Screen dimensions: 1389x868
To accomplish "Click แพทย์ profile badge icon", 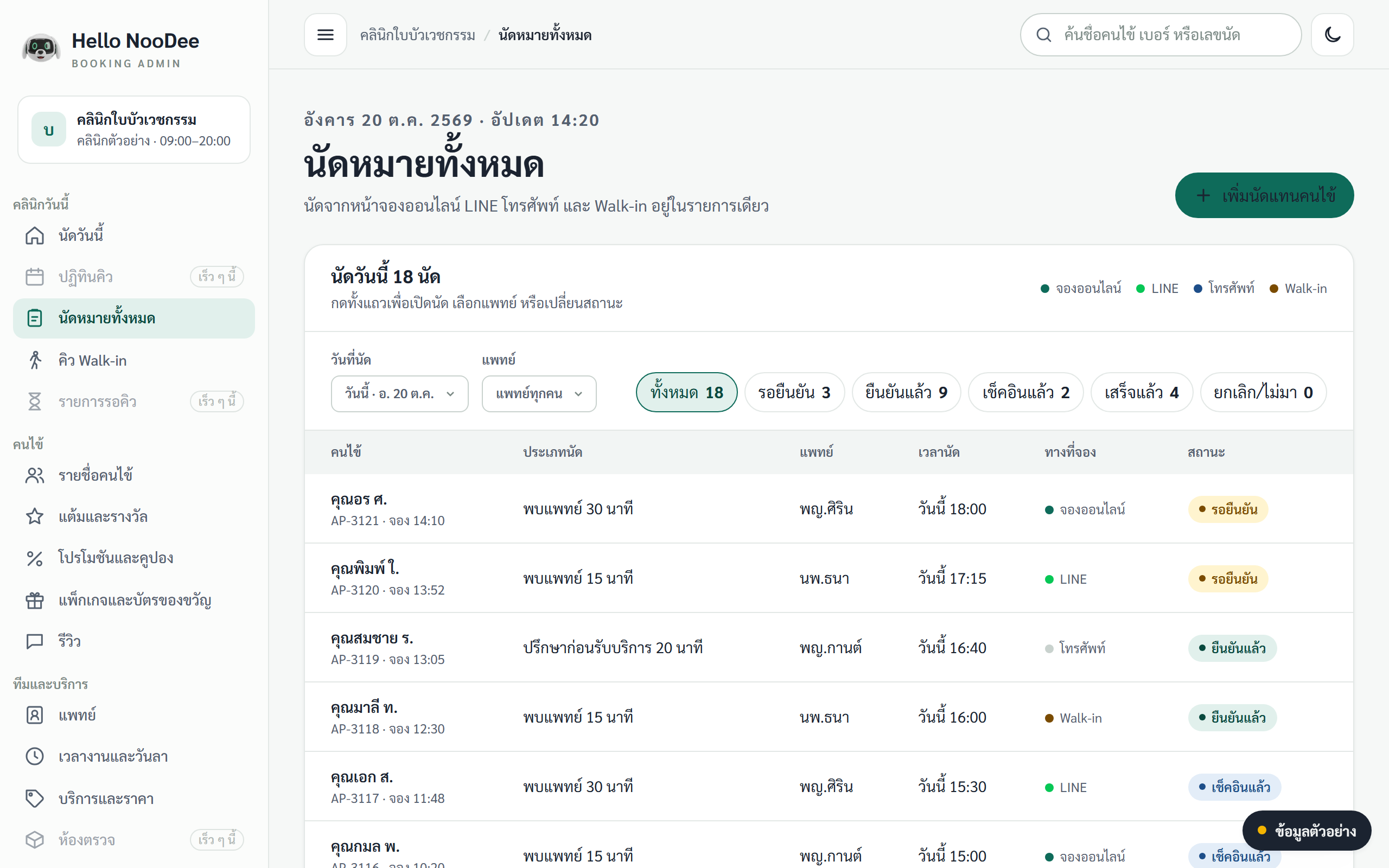I will click(x=34, y=716).
